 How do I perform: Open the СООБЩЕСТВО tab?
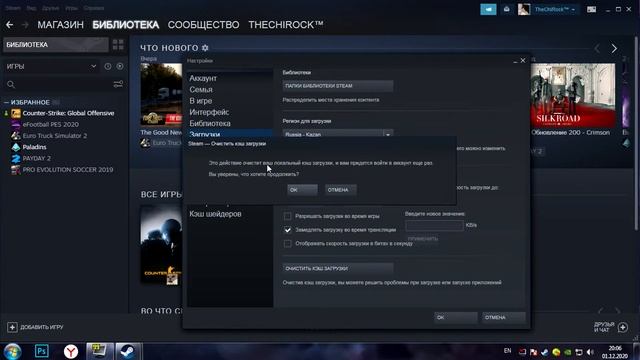203,25
